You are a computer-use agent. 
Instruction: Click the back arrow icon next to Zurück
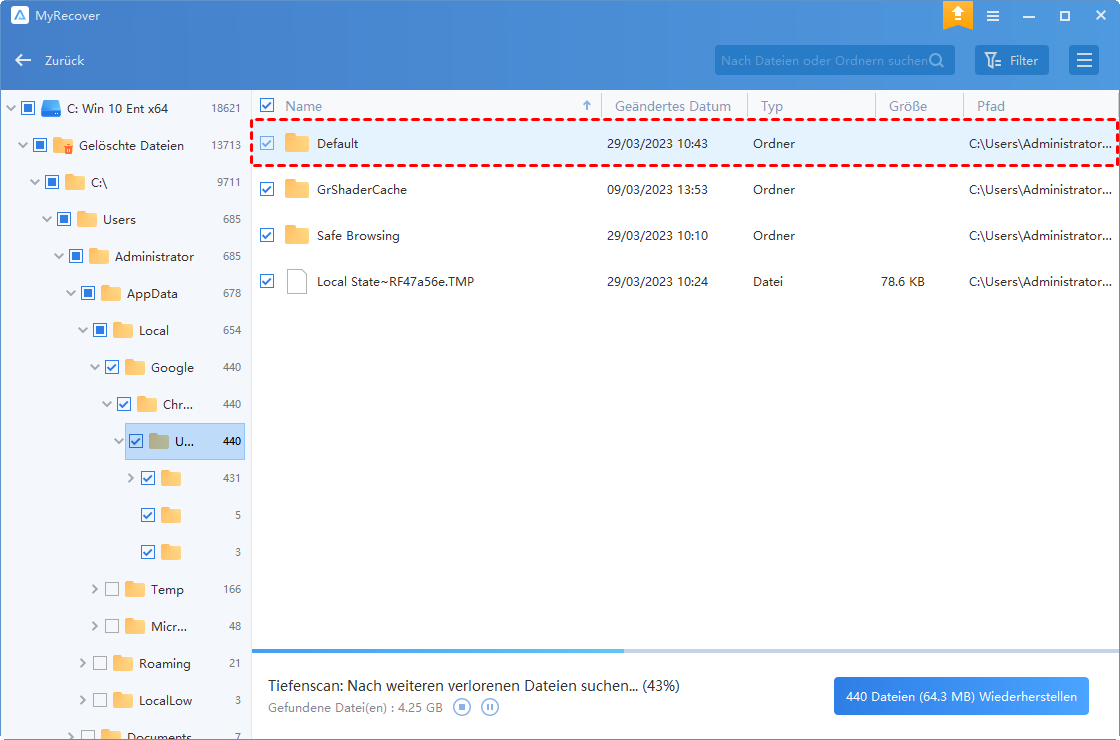point(23,60)
